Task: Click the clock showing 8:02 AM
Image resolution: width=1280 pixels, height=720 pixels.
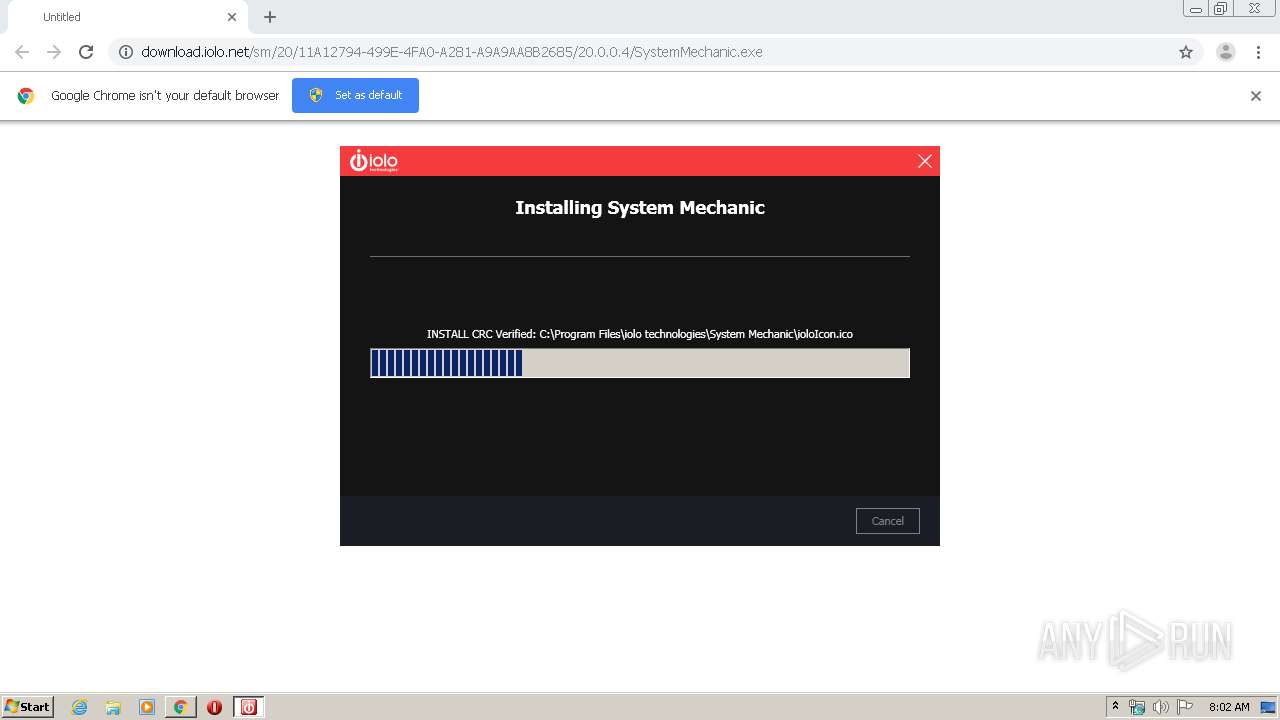Action: point(1229,707)
